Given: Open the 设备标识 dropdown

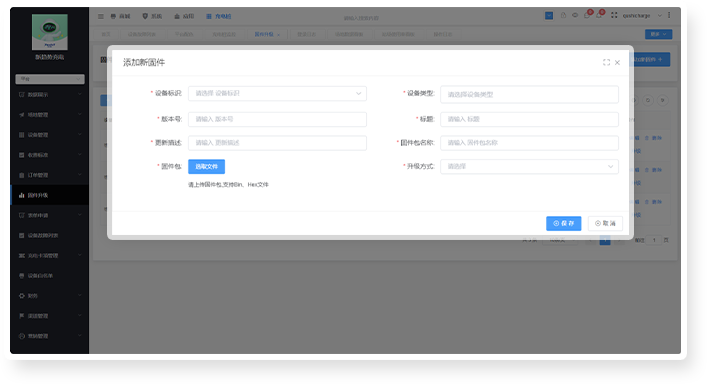Looking at the screenshot, I should click(x=277, y=94).
